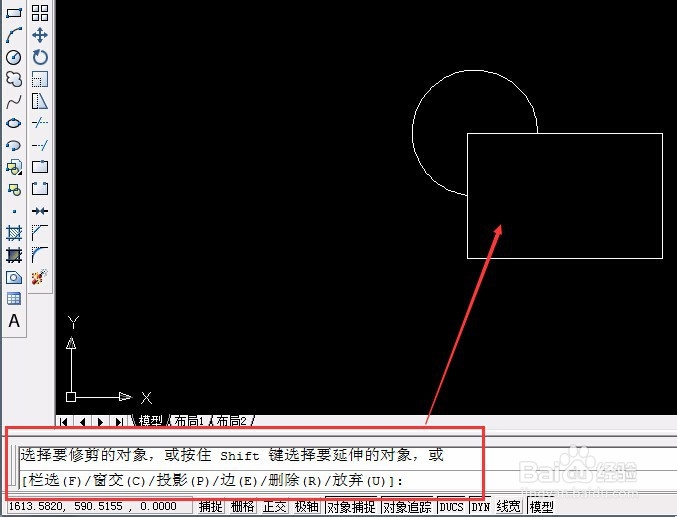Select the Join tool

[x=40, y=211]
